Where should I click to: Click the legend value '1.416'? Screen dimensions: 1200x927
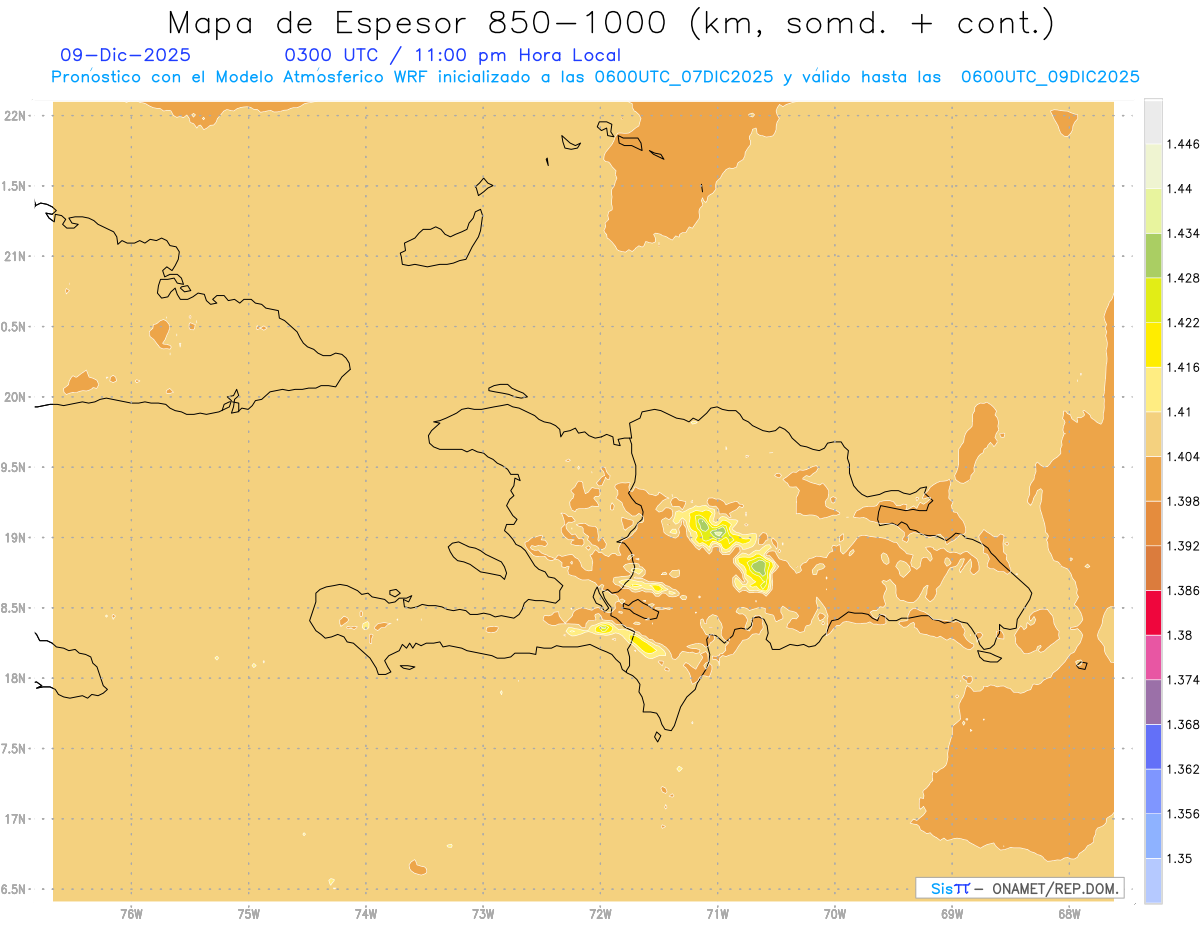point(1182,367)
